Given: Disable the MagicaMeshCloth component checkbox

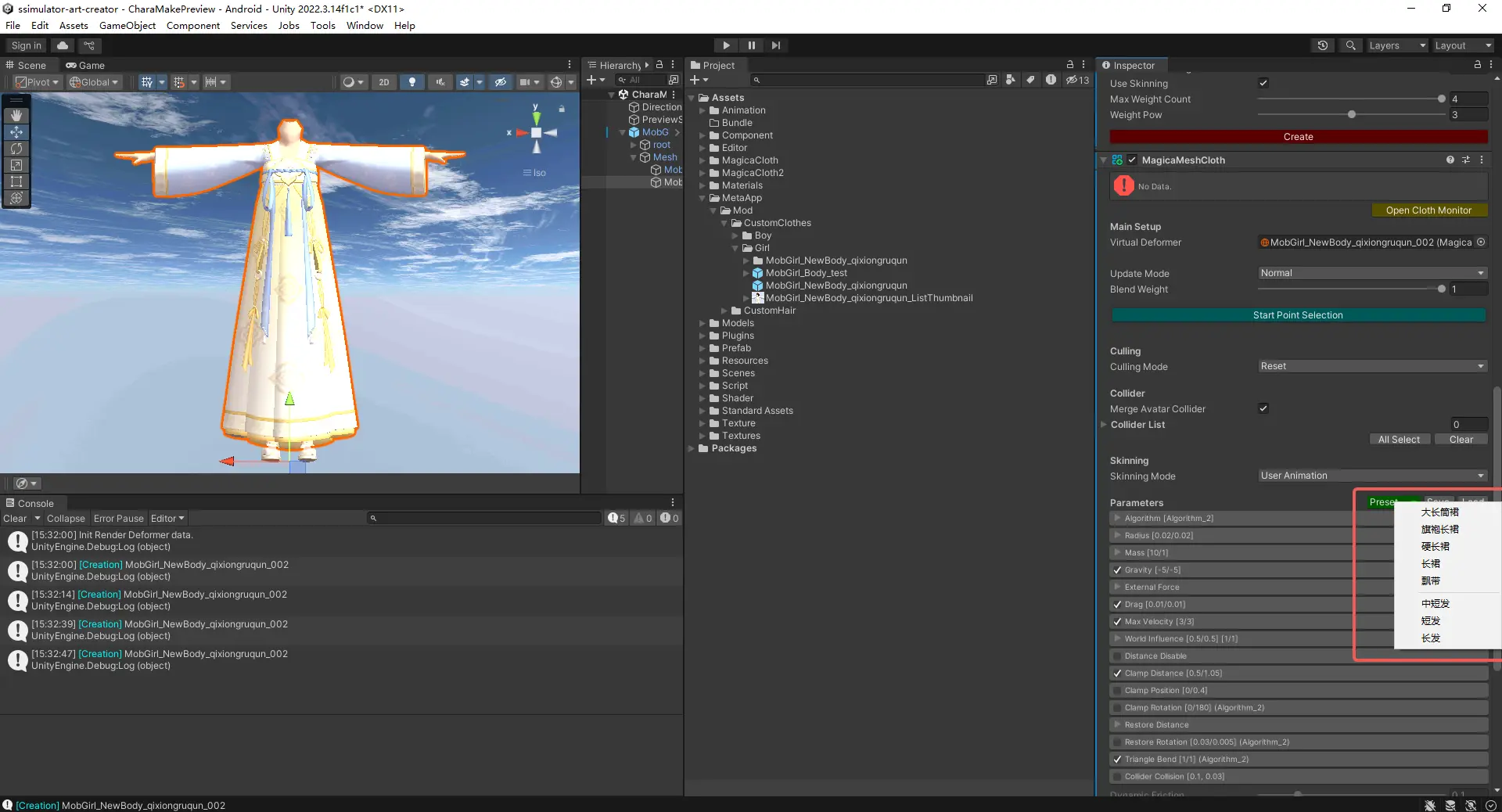Looking at the screenshot, I should point(1132,160).
